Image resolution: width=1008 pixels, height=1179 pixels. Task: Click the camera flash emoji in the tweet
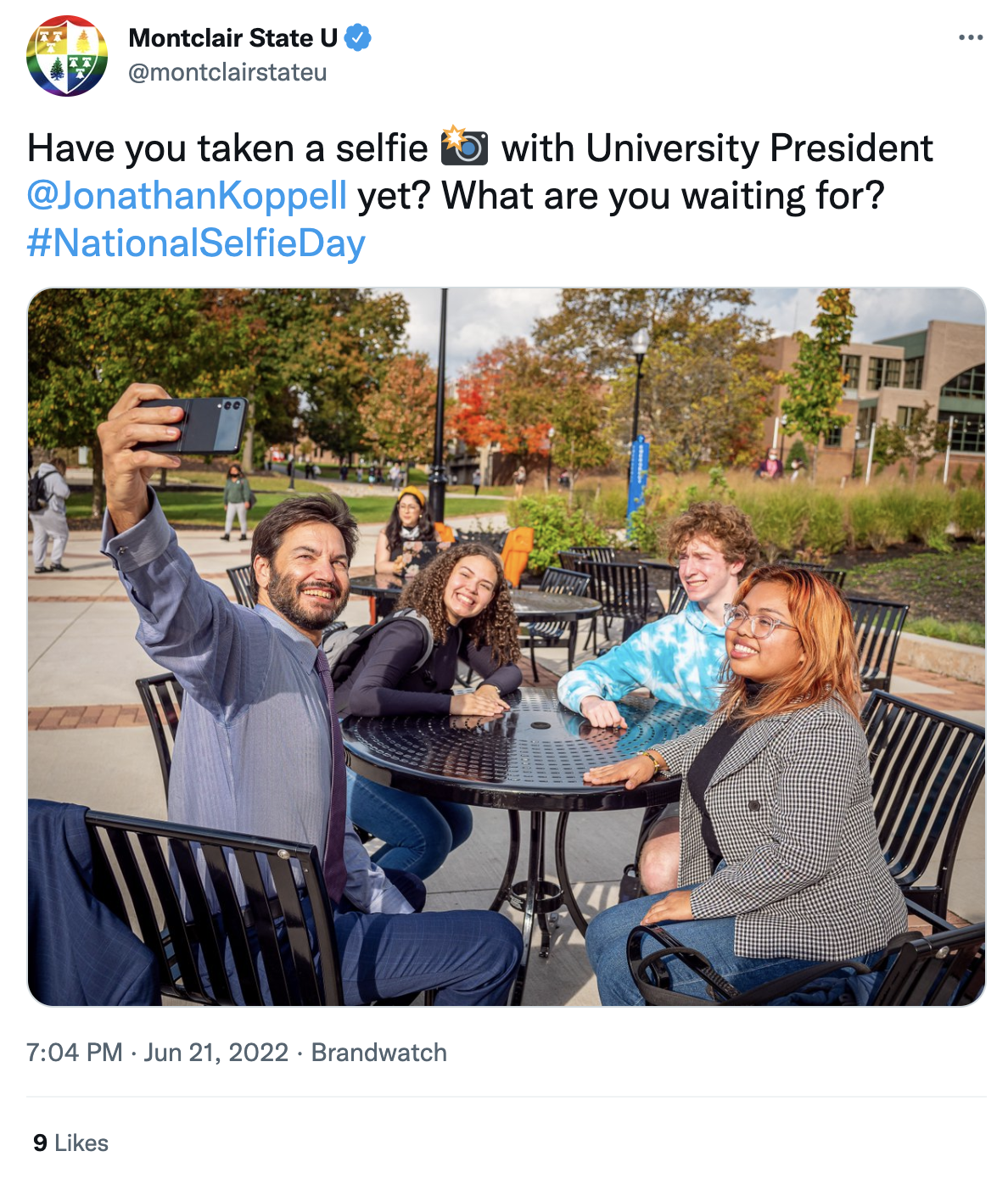pyautogui.click(x=464, y=147)
